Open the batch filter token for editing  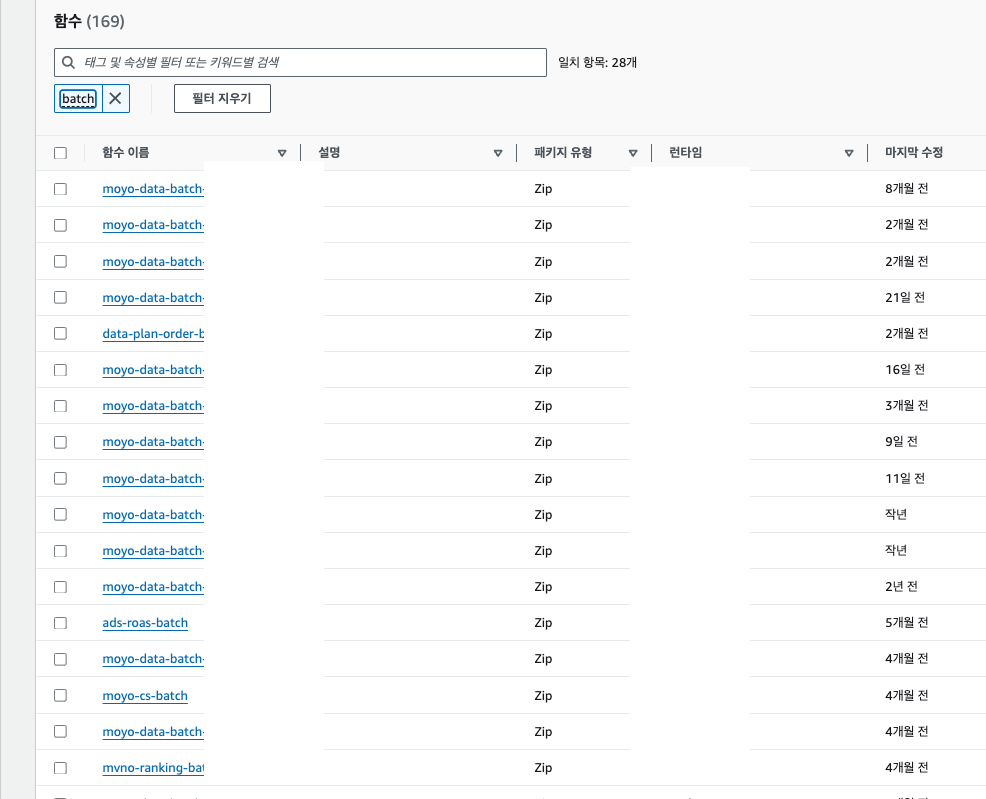point(78,98)
